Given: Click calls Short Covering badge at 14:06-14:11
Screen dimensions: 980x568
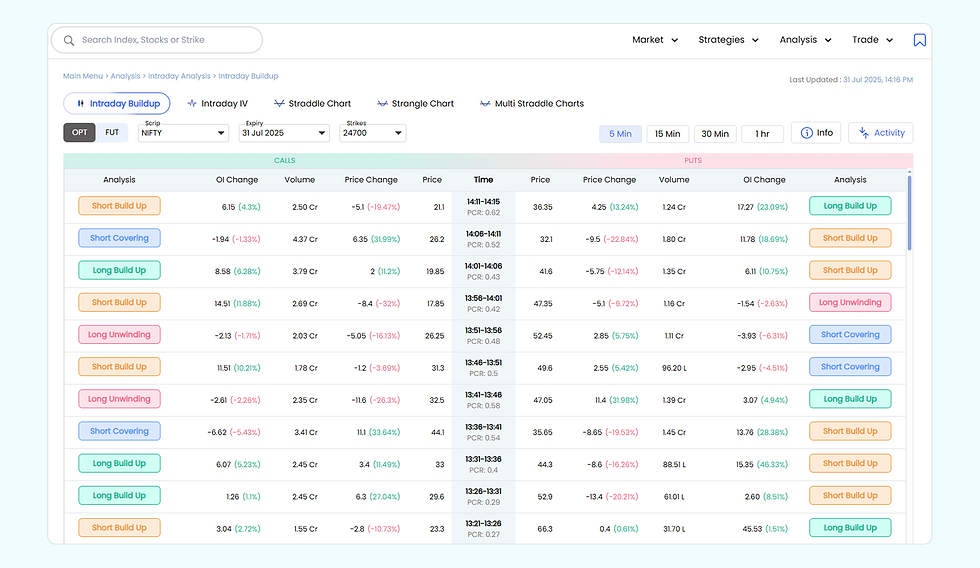Looking at the screenshot, I should pyautogui.click(x=119, y=238).
